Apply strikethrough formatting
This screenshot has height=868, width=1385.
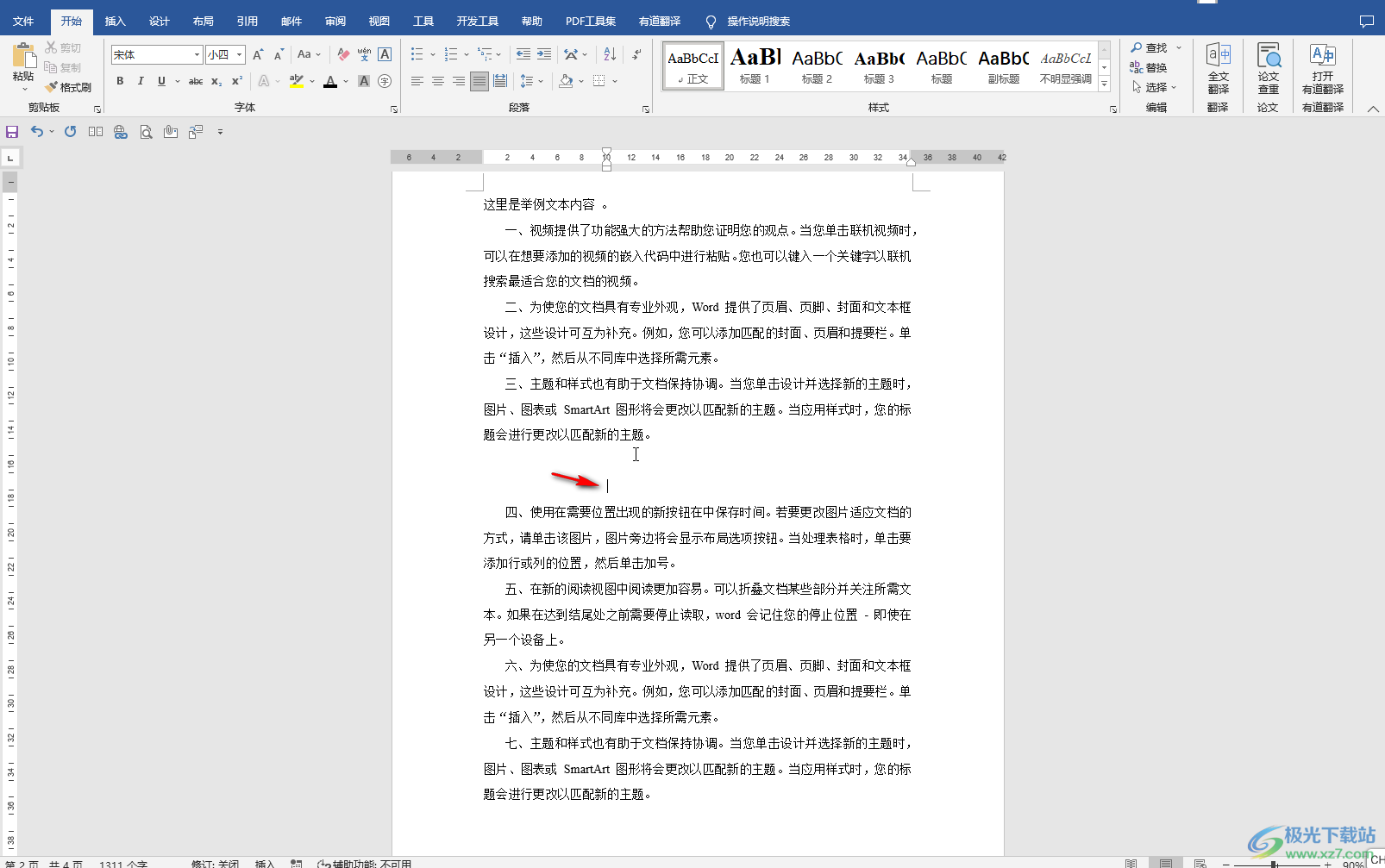(196, 81)
